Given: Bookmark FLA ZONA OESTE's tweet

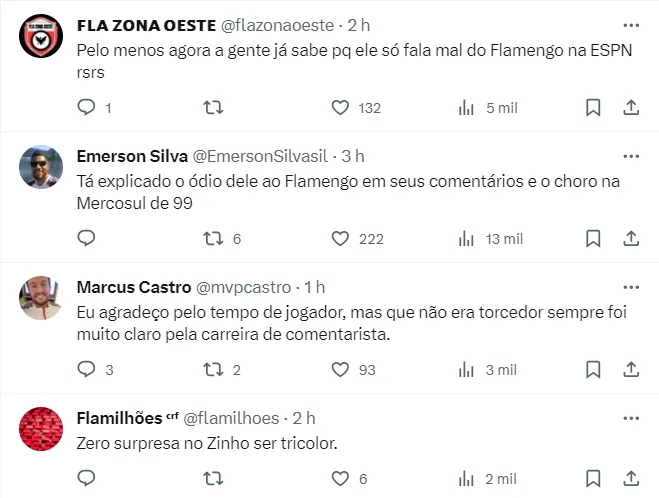Looking at the screenshot, I should [x=593, y=107].
